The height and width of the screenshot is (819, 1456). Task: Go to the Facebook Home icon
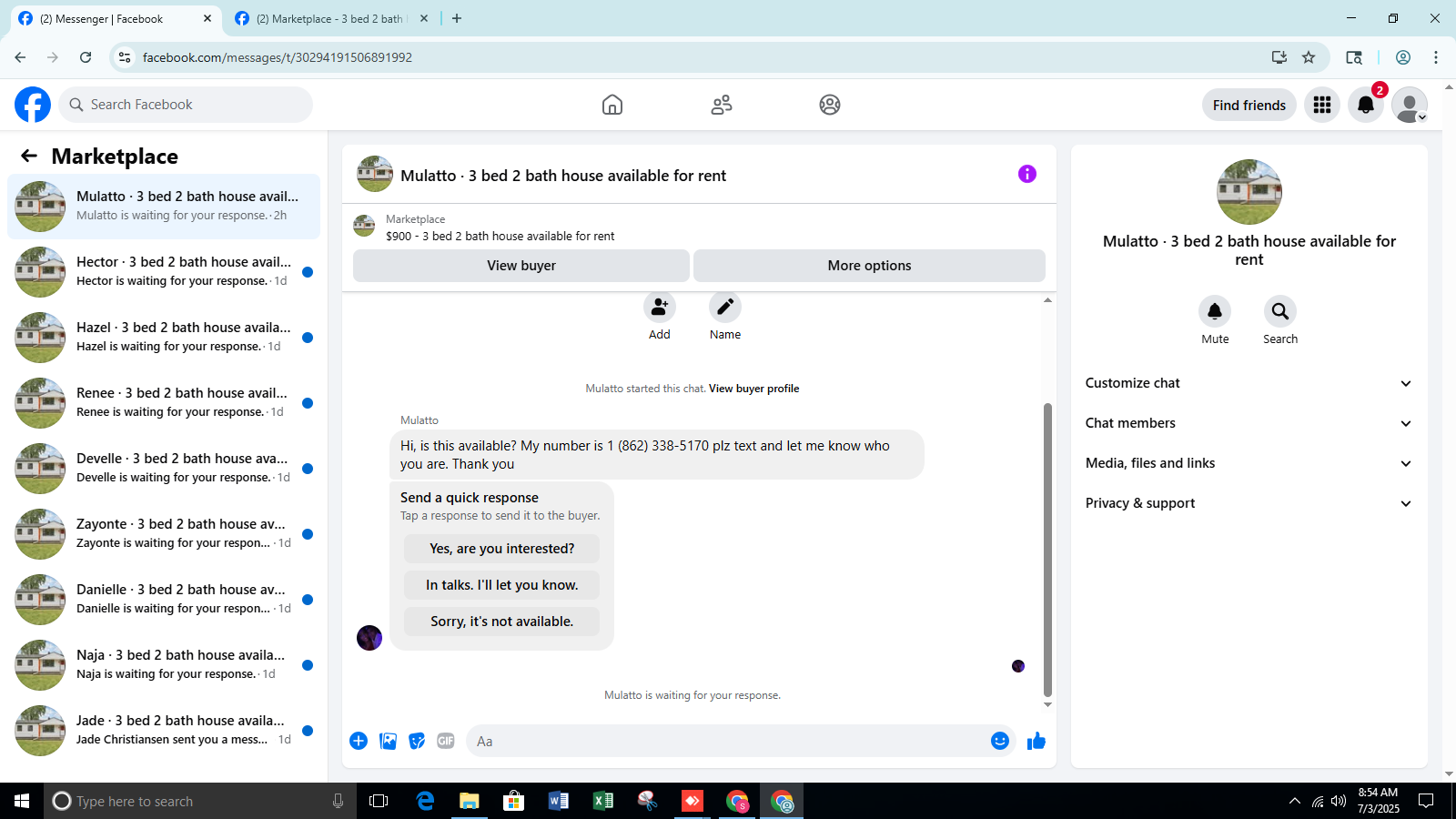click(x=612, y=105)
